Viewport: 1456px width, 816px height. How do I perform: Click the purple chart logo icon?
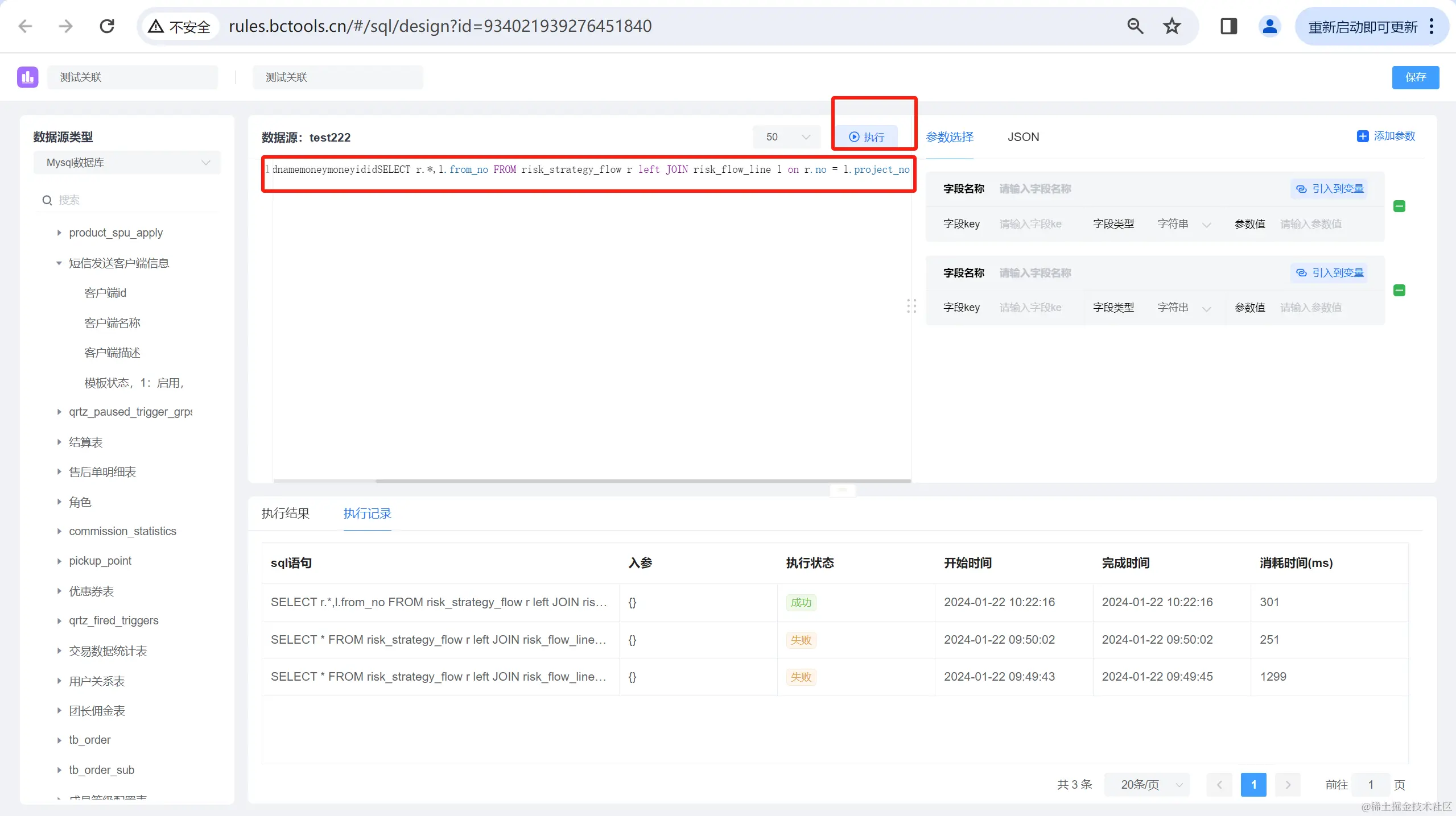(x=27, y=77)
